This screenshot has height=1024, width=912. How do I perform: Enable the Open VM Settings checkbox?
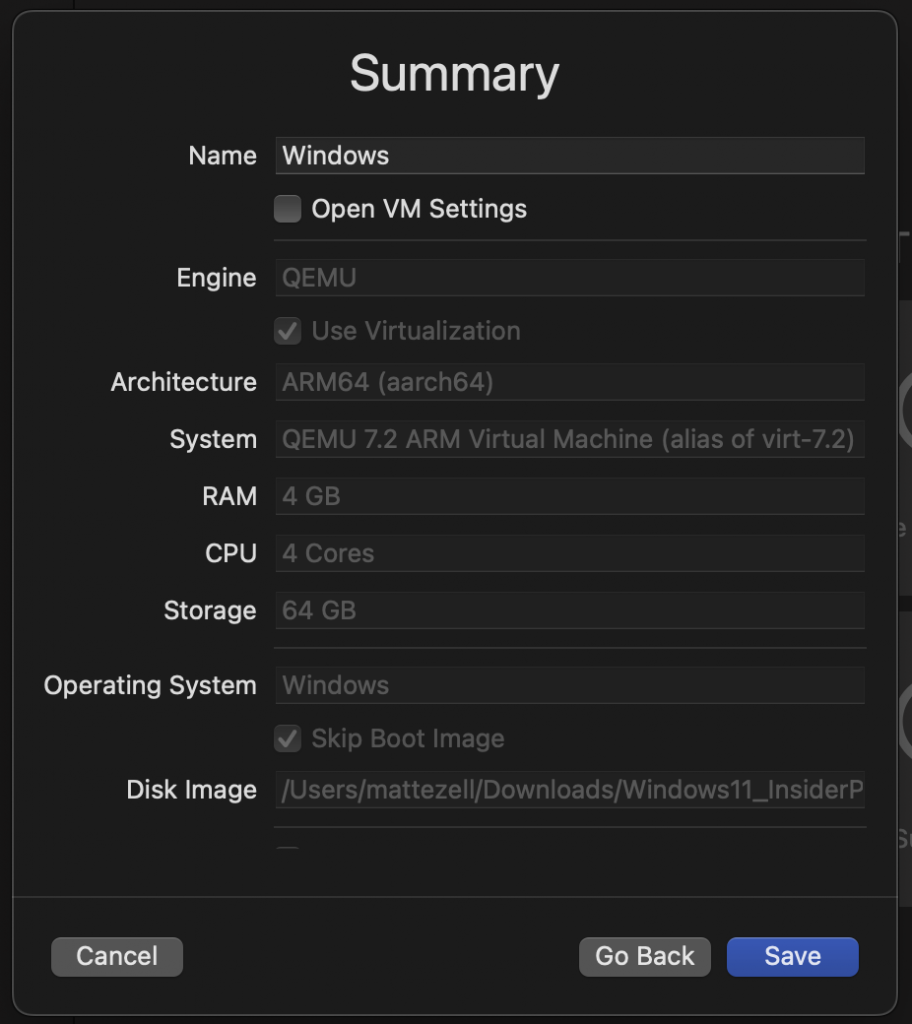[x=288, y=209]
